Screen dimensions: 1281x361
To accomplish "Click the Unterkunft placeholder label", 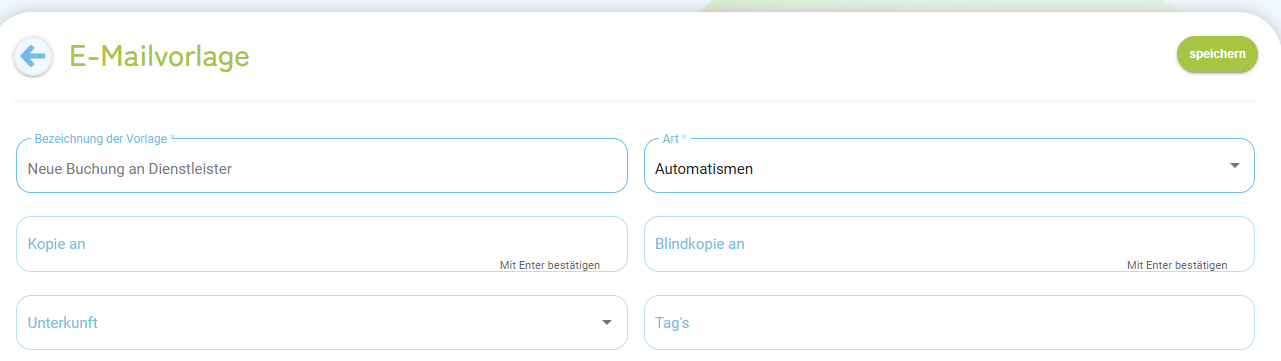I will coord(63,323).
